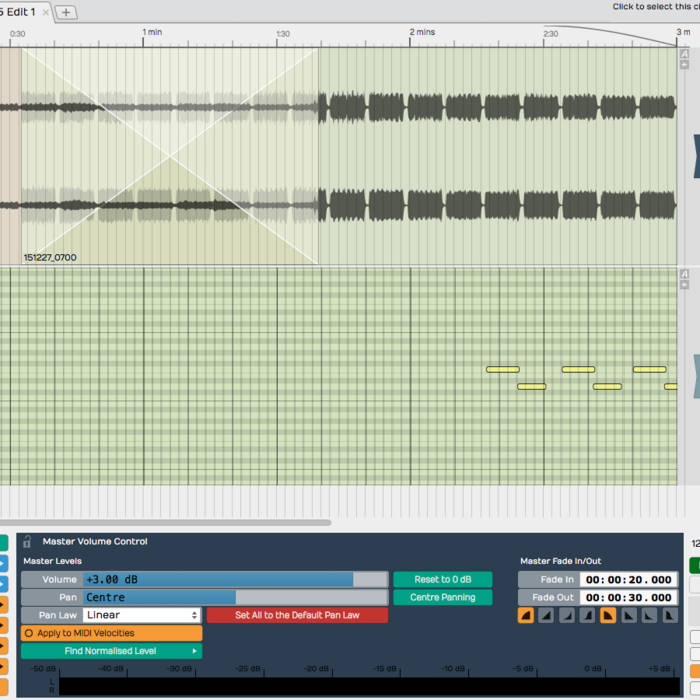This screenshot has height=700, width=700.
Task: Select the first fade-in curve shape icon
Action: click(x=526, y=616)
